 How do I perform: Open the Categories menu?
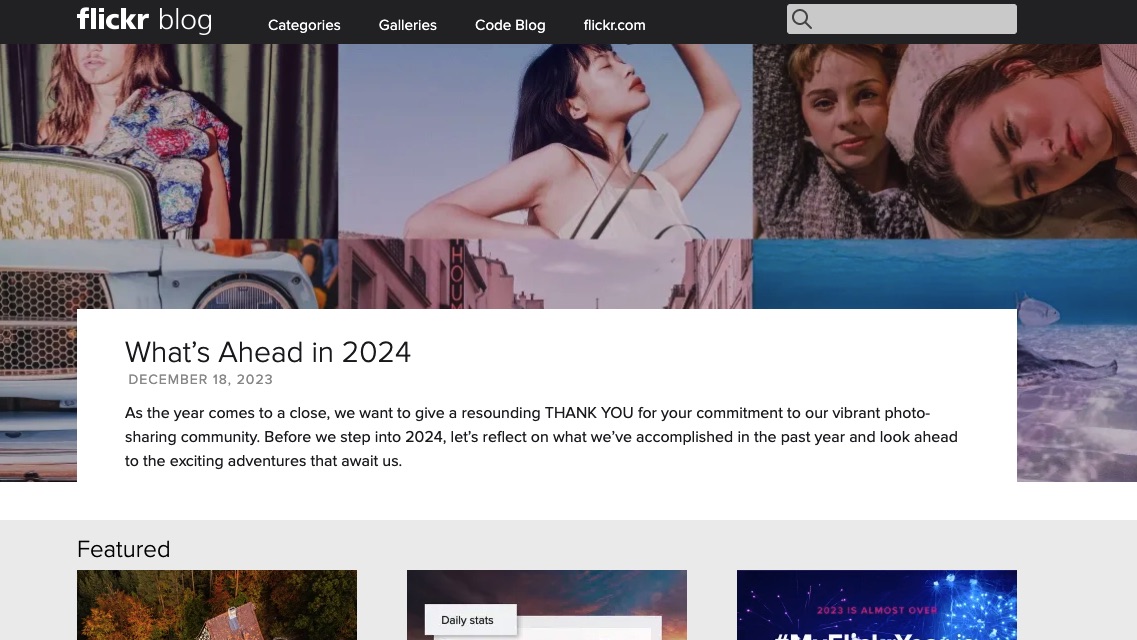point(304,25)
